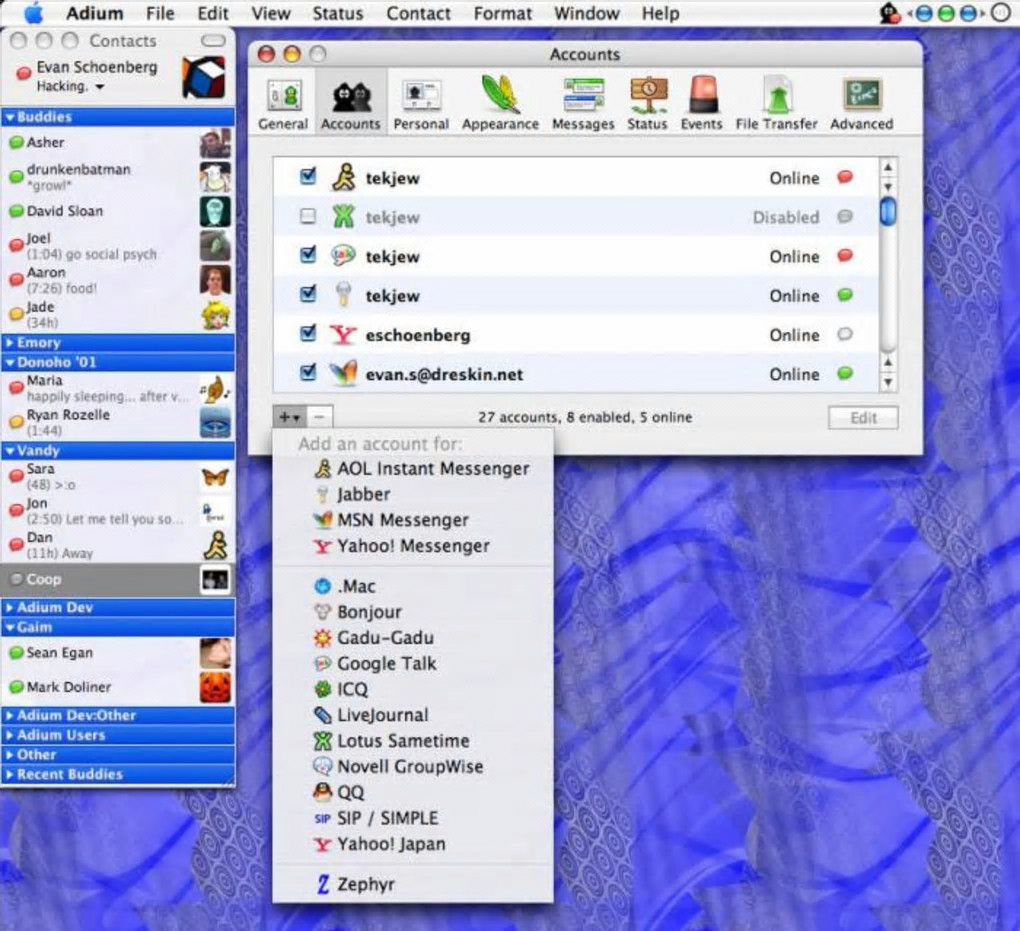Enable the disabled Lotus Sametime tekjew account
The image size is (1020, 931).
pyautogui.click(x=308, y=216)
